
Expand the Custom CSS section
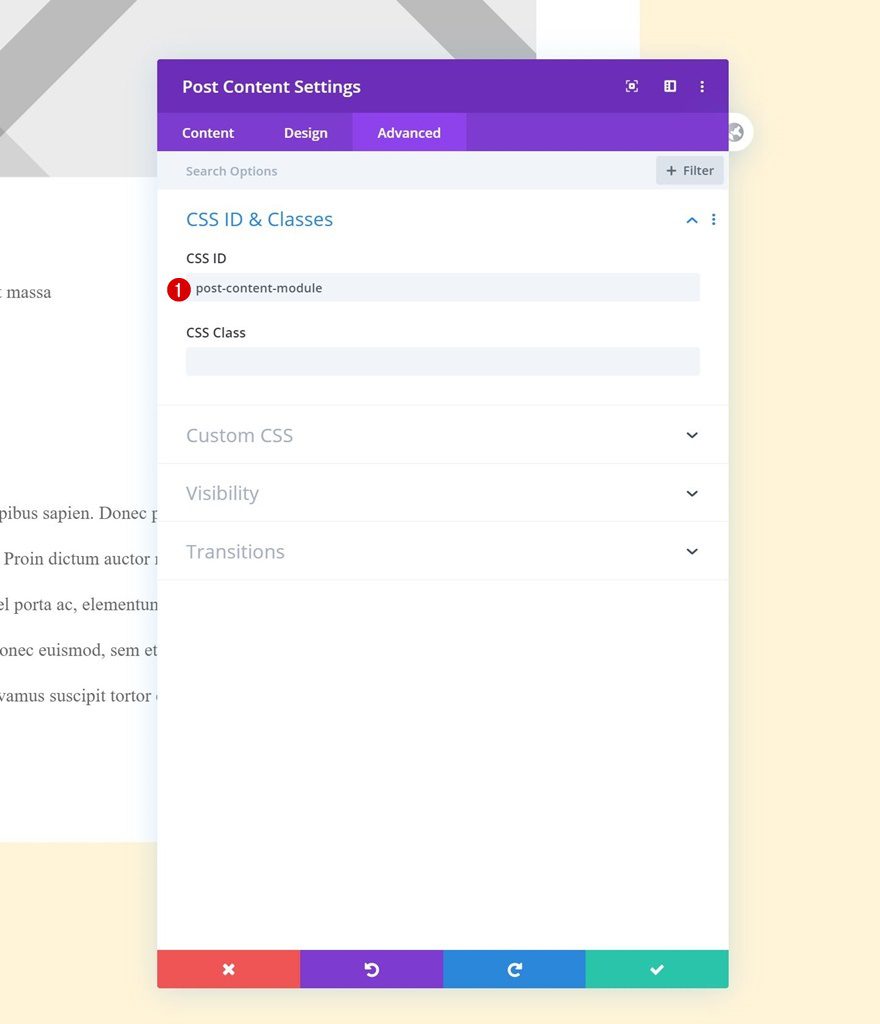443,435
